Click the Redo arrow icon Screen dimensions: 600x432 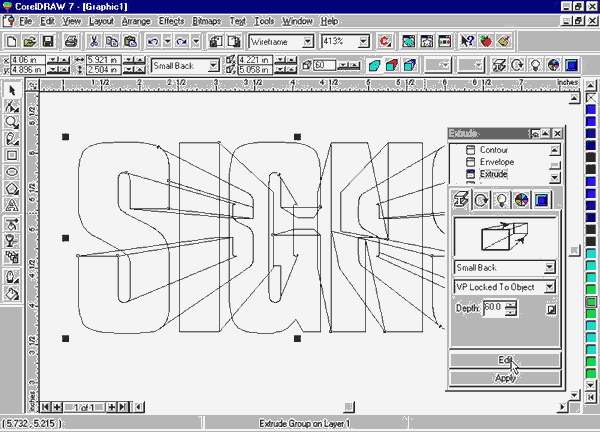(x=181, y=41)
